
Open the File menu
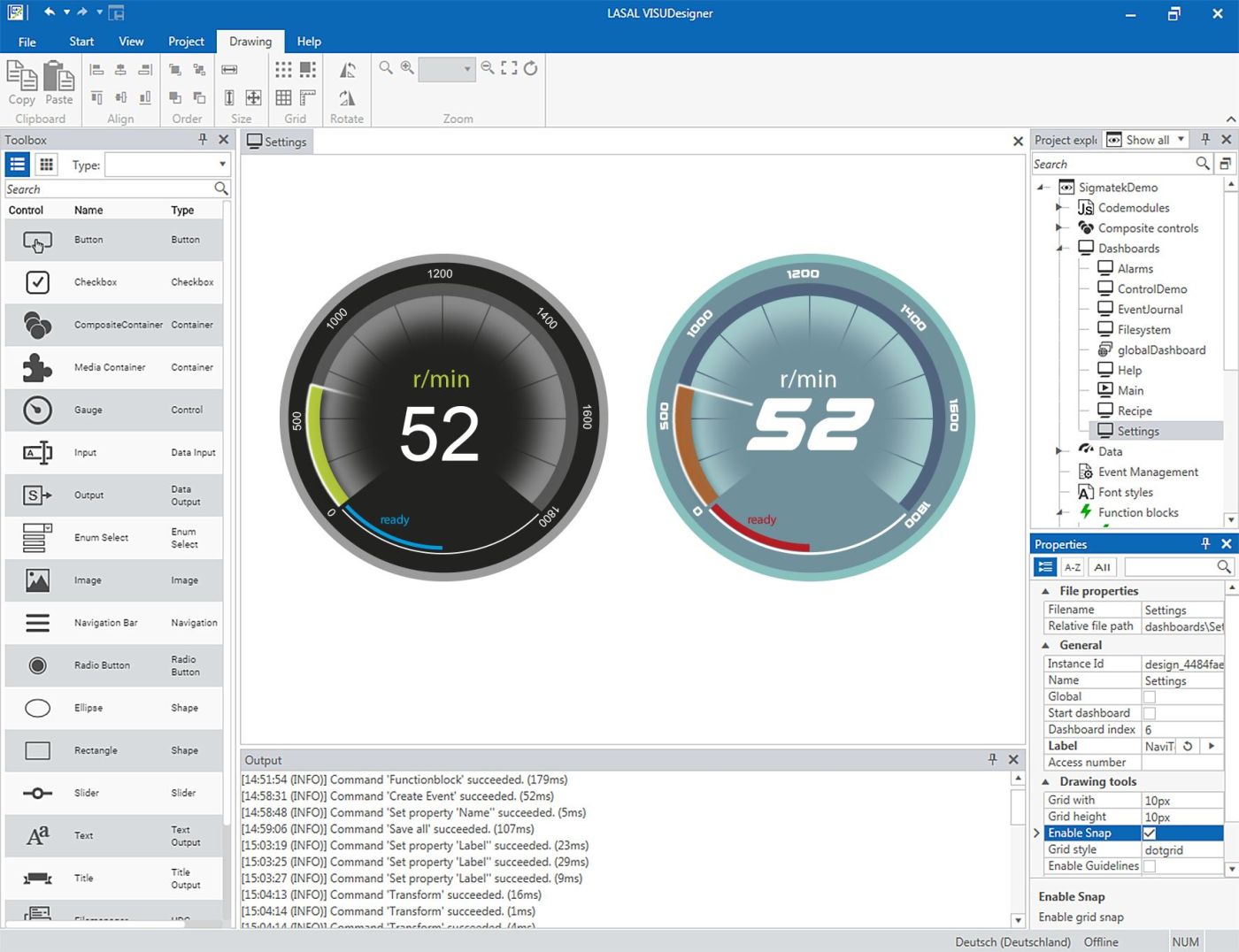click(x=27, y=42)
